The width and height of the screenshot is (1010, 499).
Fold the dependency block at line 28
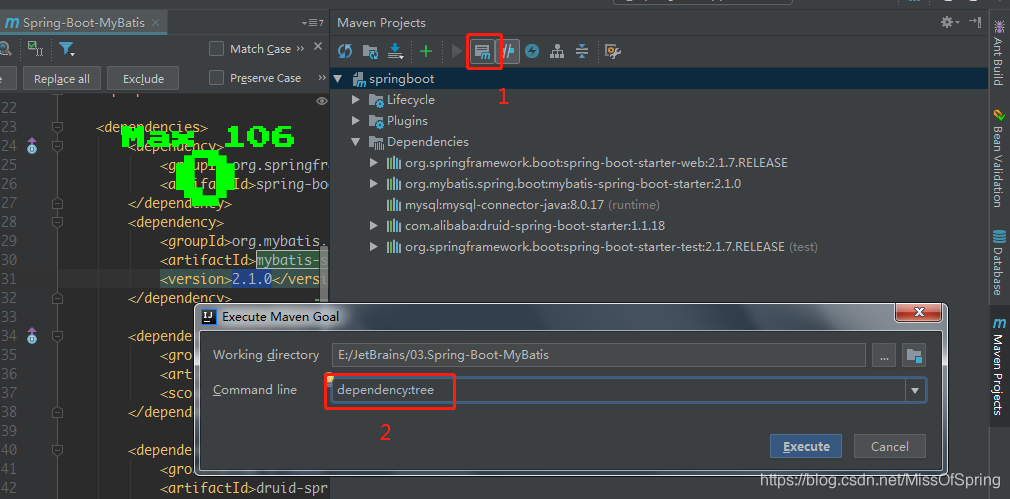[x=57, y=223]
